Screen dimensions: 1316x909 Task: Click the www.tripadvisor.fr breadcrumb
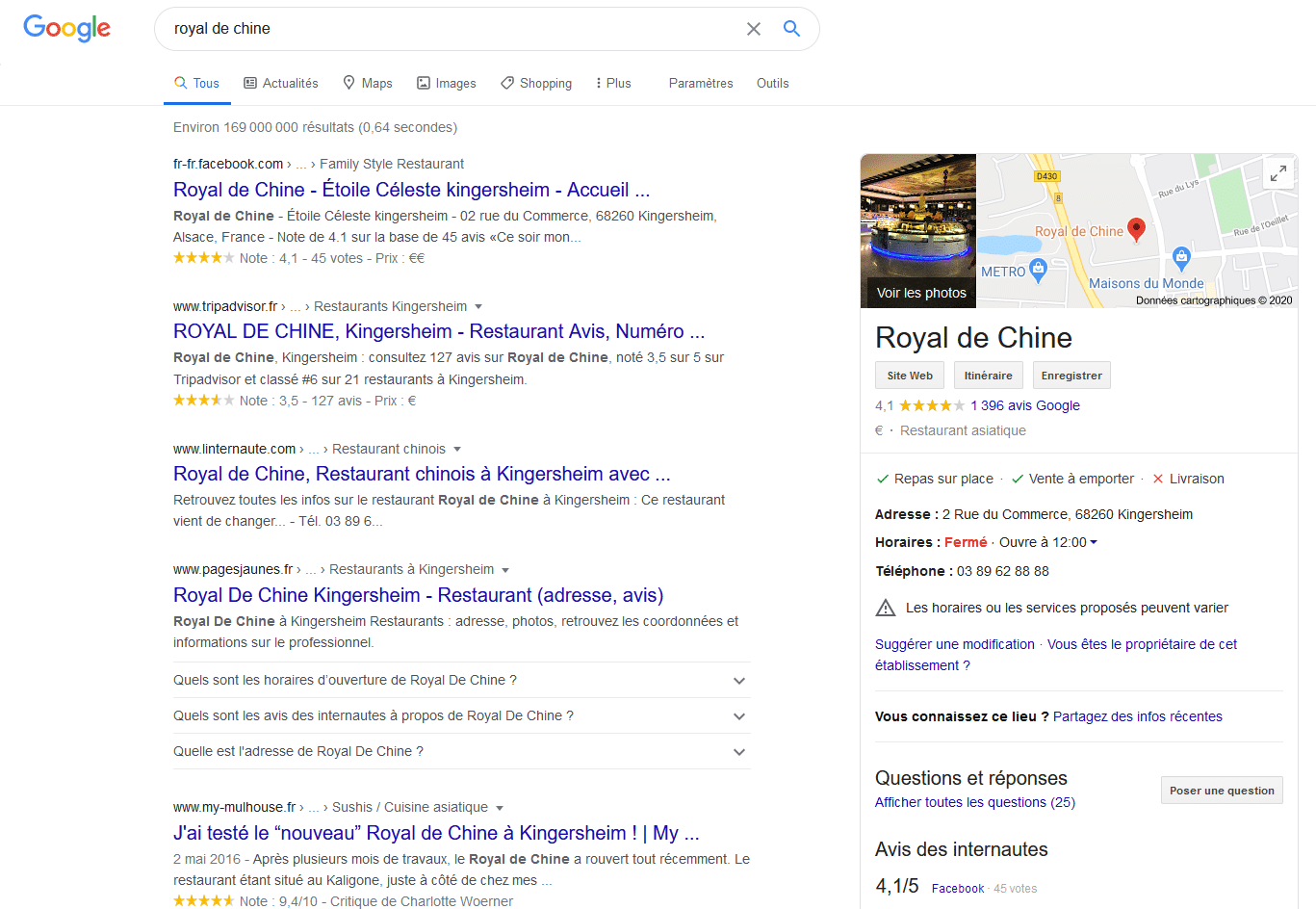(x=225, y=306)
